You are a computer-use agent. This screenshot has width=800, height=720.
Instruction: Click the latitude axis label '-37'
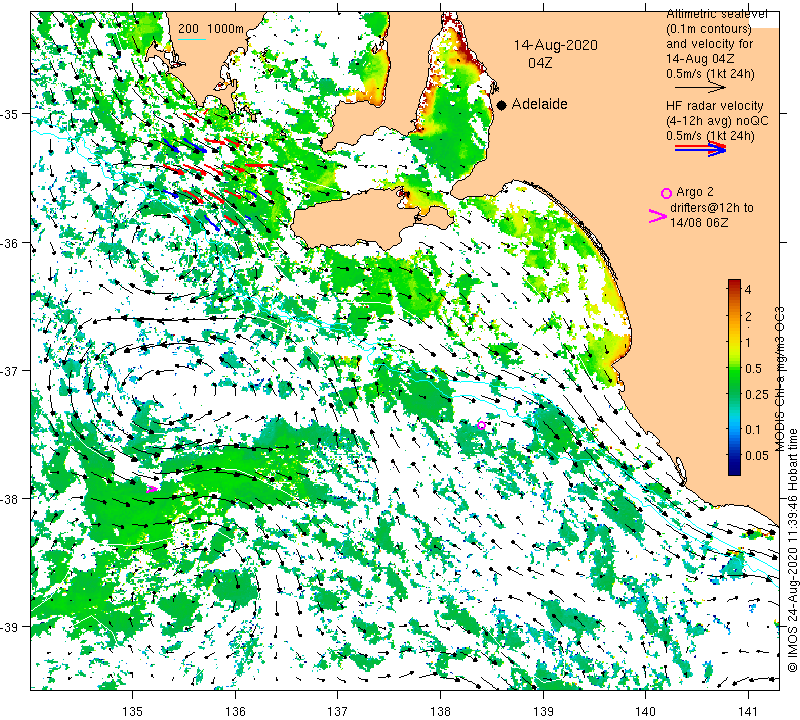10,370
